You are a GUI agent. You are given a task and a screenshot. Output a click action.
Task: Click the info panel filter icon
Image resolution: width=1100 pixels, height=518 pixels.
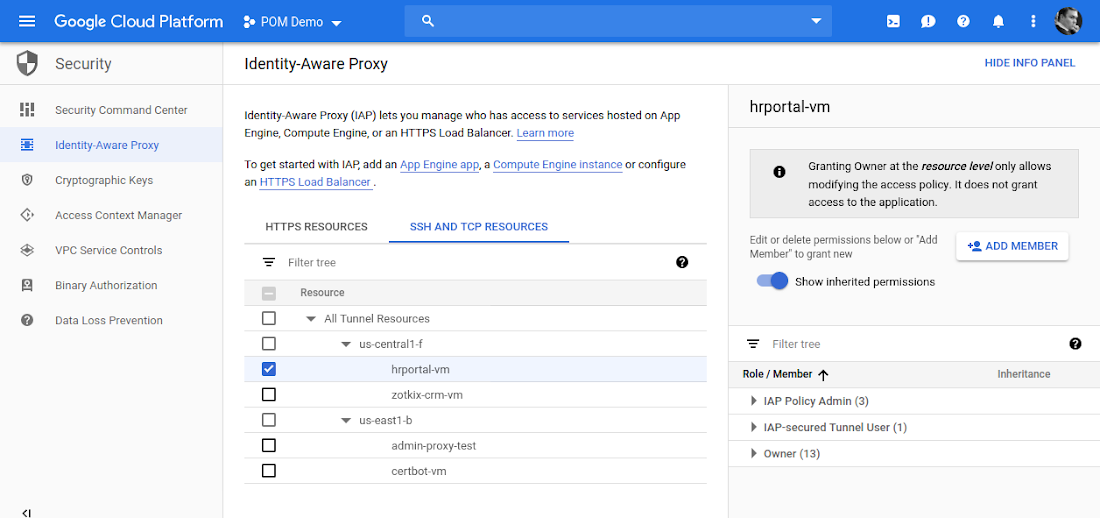(x=753, y=344)
